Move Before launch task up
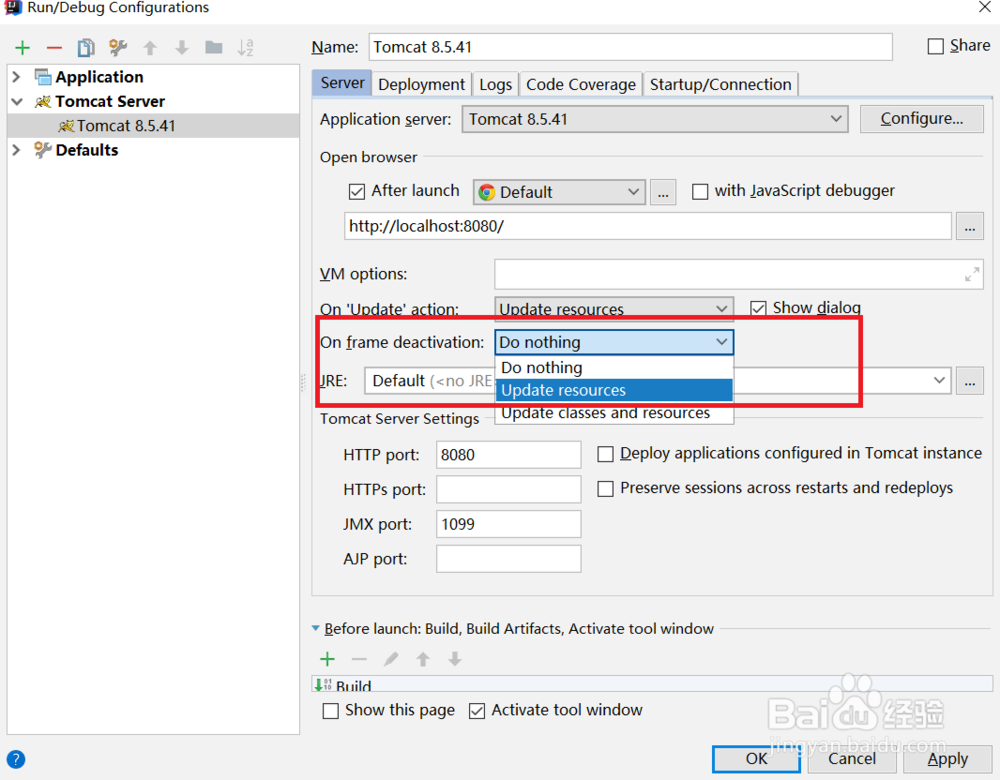The width and height of the screenshot is (1000, 780). click(423, 659)
